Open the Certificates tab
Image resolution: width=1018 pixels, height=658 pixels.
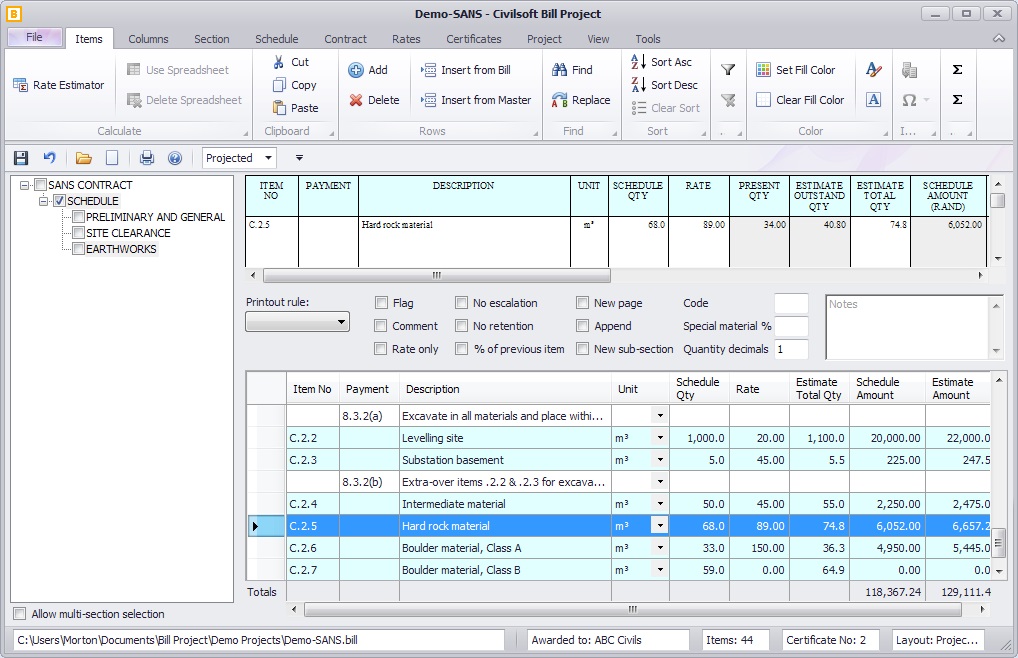click(474, 39)
